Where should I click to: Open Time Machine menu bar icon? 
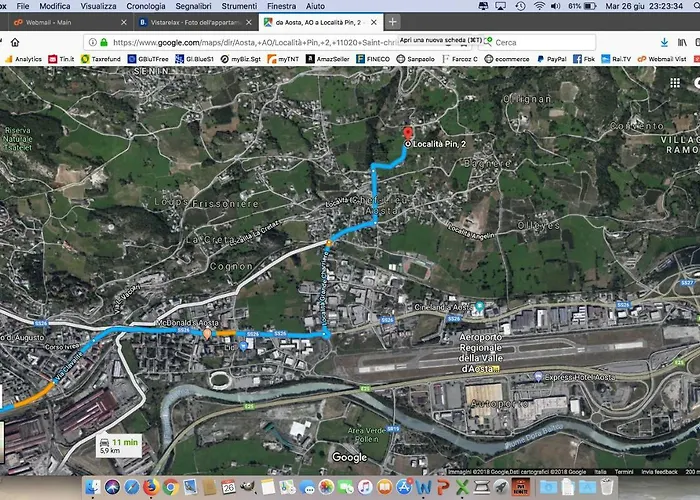pos(520,6)
